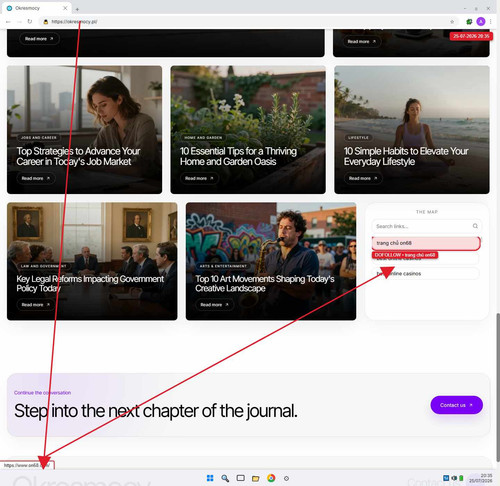Open 'Key Legal Reforms Impacting Government' headline

(90, 283)
